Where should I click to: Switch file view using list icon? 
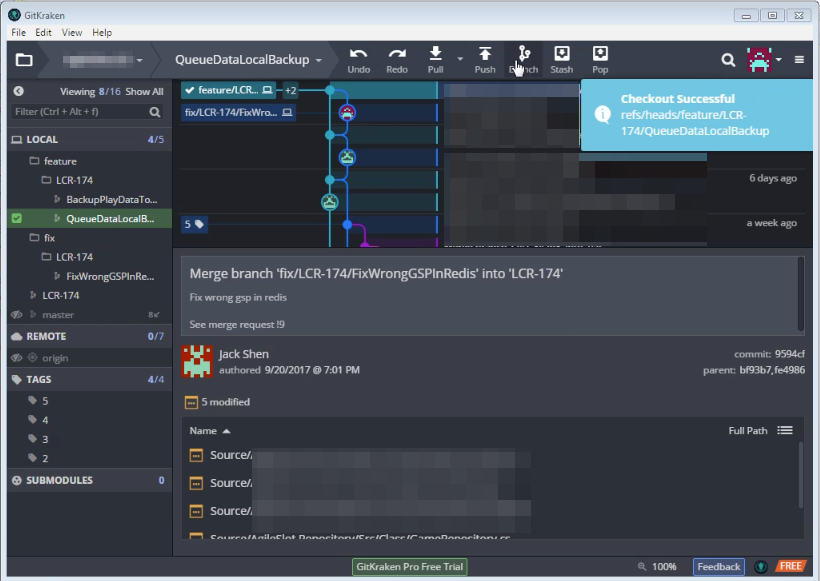[784, 430]
